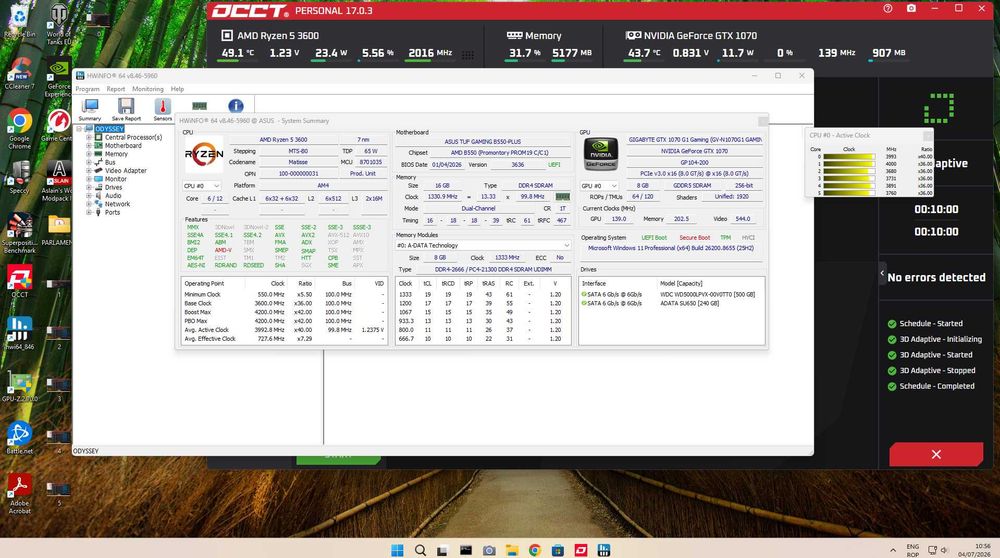This screenshot has height=558, width=1000.
Task: Click the ODYSSEY status bar text
Action: [x=86, y=451]
